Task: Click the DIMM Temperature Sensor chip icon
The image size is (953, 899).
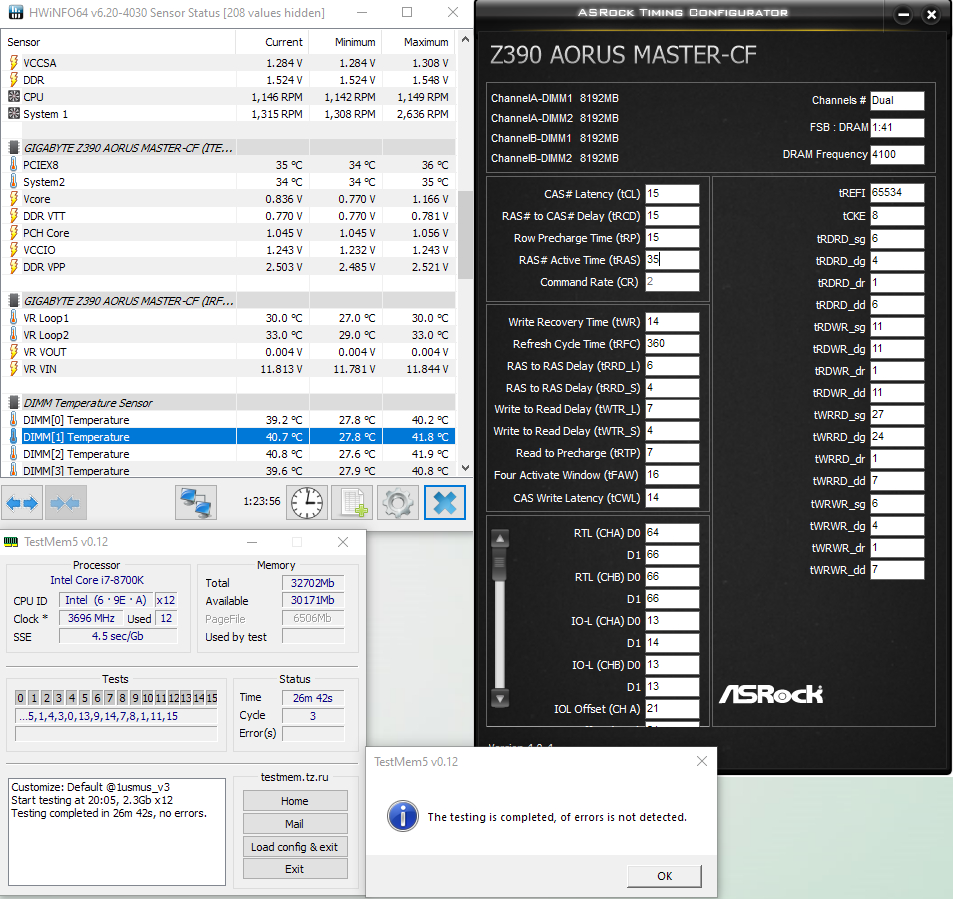Action: coord(13,402)
